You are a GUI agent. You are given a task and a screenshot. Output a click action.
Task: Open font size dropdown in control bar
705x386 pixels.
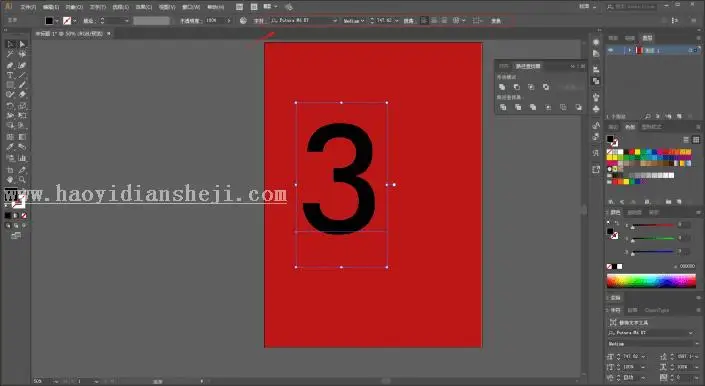(x=397, y=21)
